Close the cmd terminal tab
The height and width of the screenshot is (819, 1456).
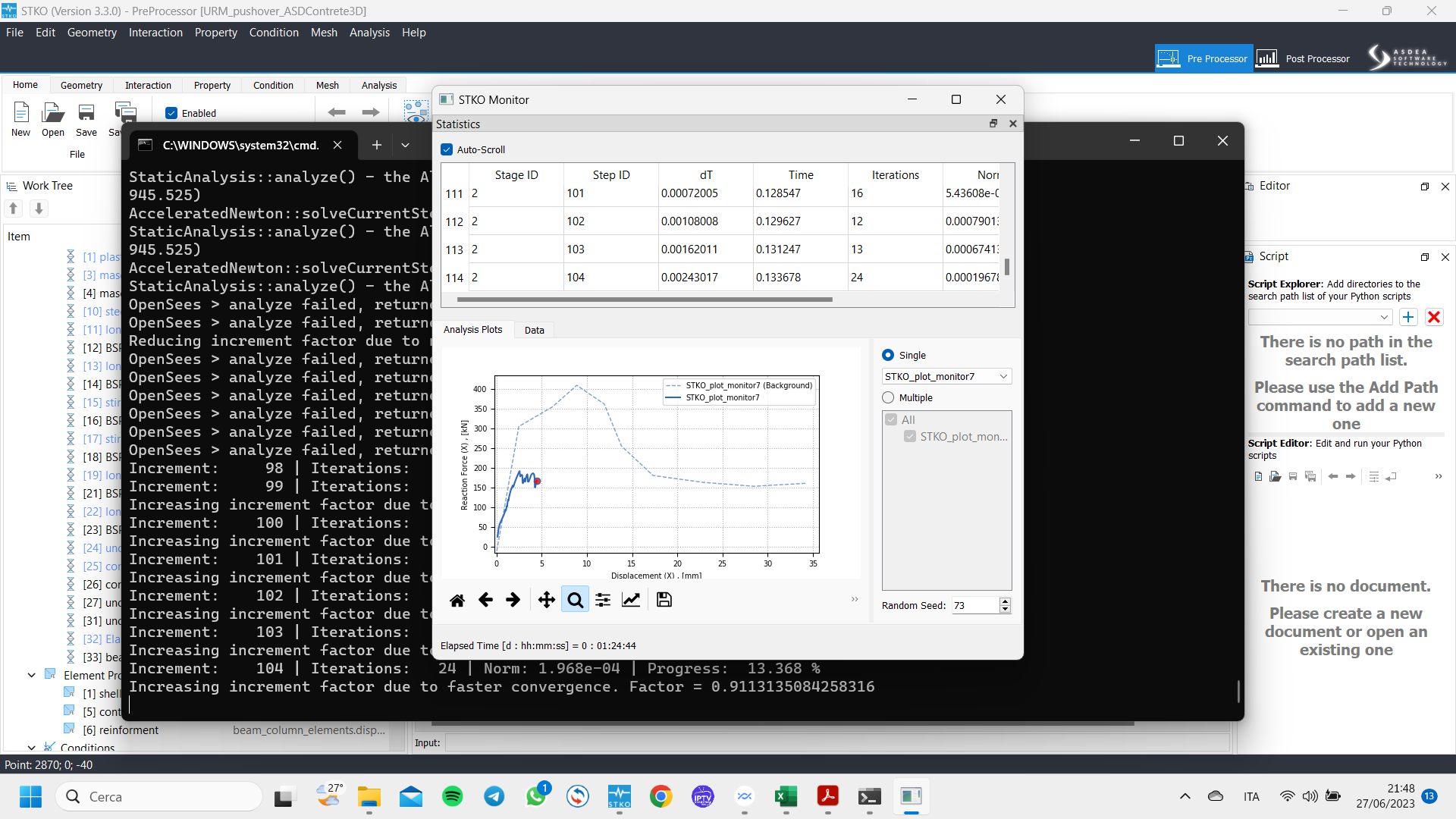337,145
